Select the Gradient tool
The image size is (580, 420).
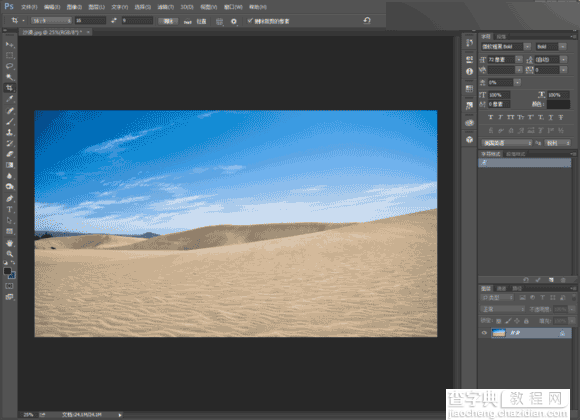point(9,165)
